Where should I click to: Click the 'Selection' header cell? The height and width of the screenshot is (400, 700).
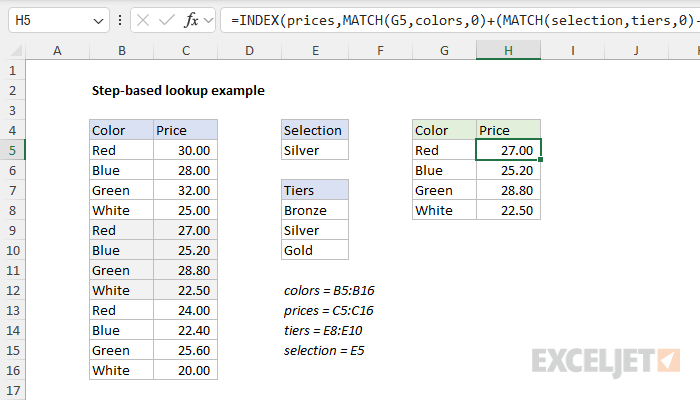click(315, 130)
